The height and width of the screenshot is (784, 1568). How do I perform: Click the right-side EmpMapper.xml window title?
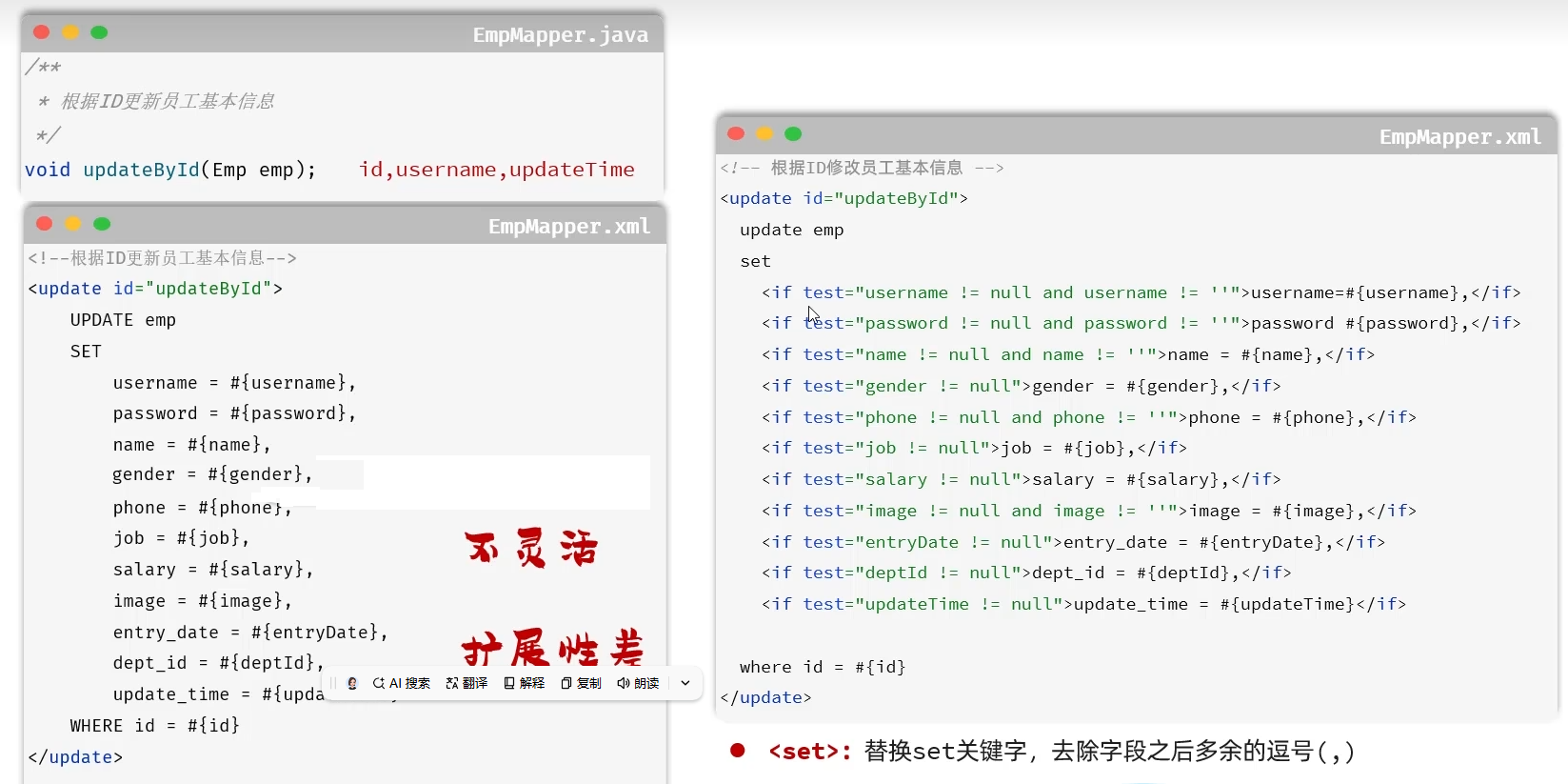pyautogui.click(x=1459, y=137)
